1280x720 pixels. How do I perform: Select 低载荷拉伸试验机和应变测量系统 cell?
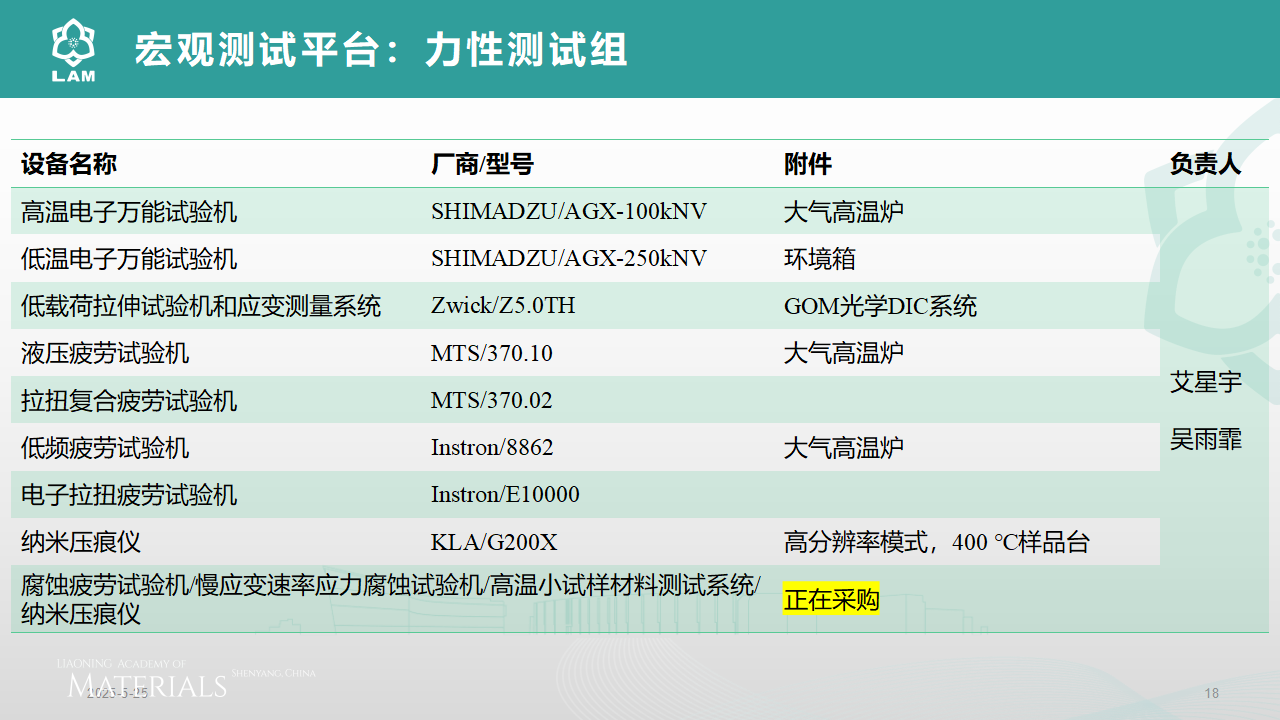(x=201, y=306)
